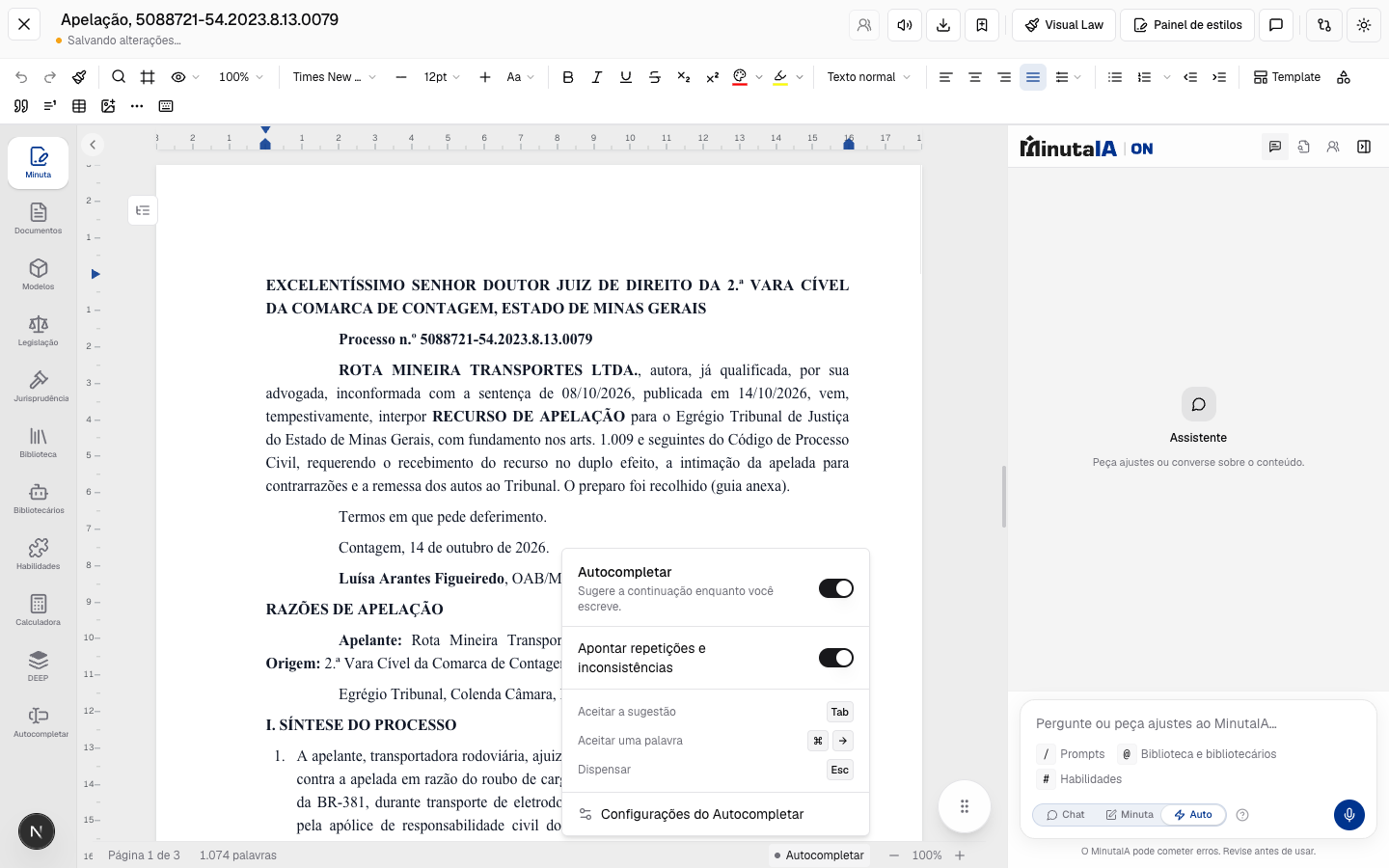The image size is (1389, 868).
Task: Click the download document icon
Action: tap(942, 25)
